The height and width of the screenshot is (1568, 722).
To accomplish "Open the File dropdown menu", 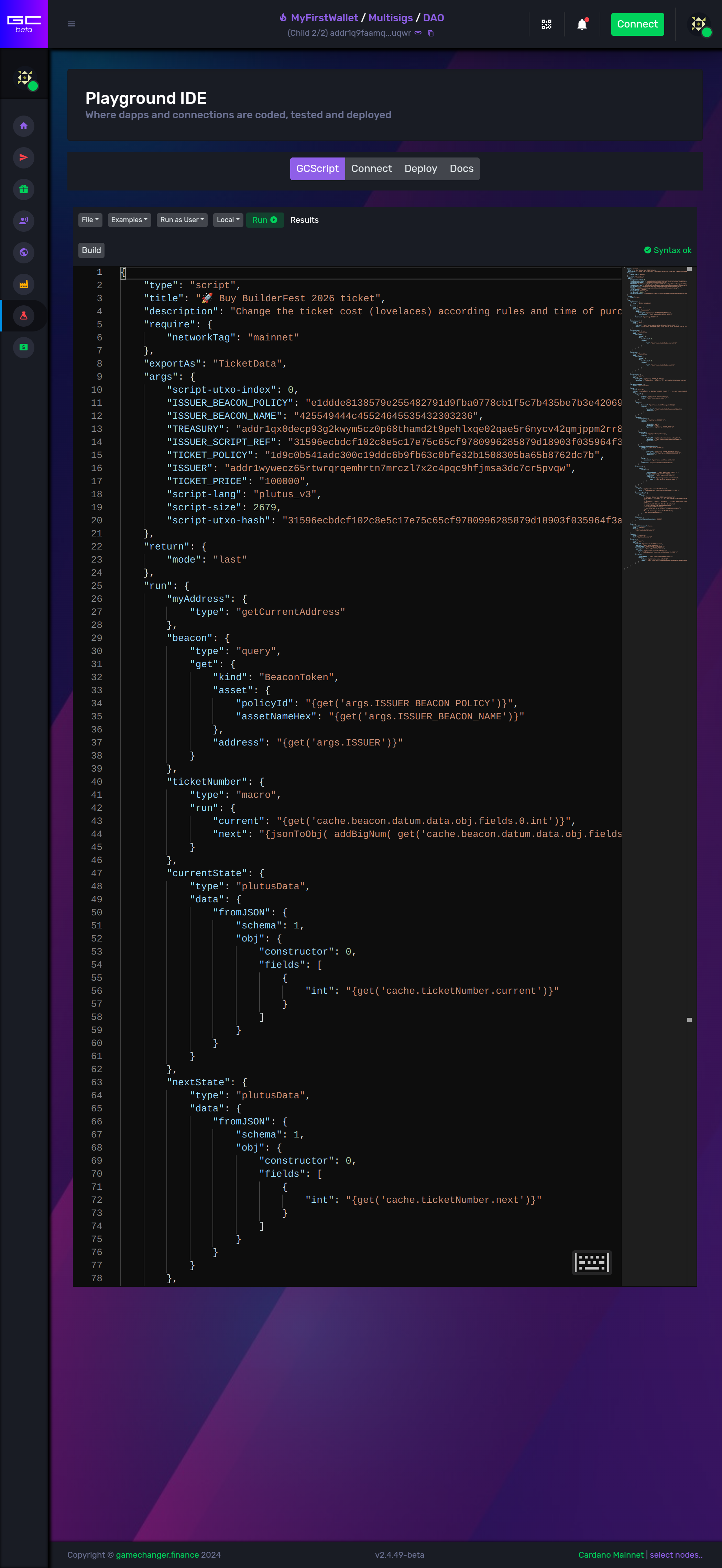I will pos(89,220).
